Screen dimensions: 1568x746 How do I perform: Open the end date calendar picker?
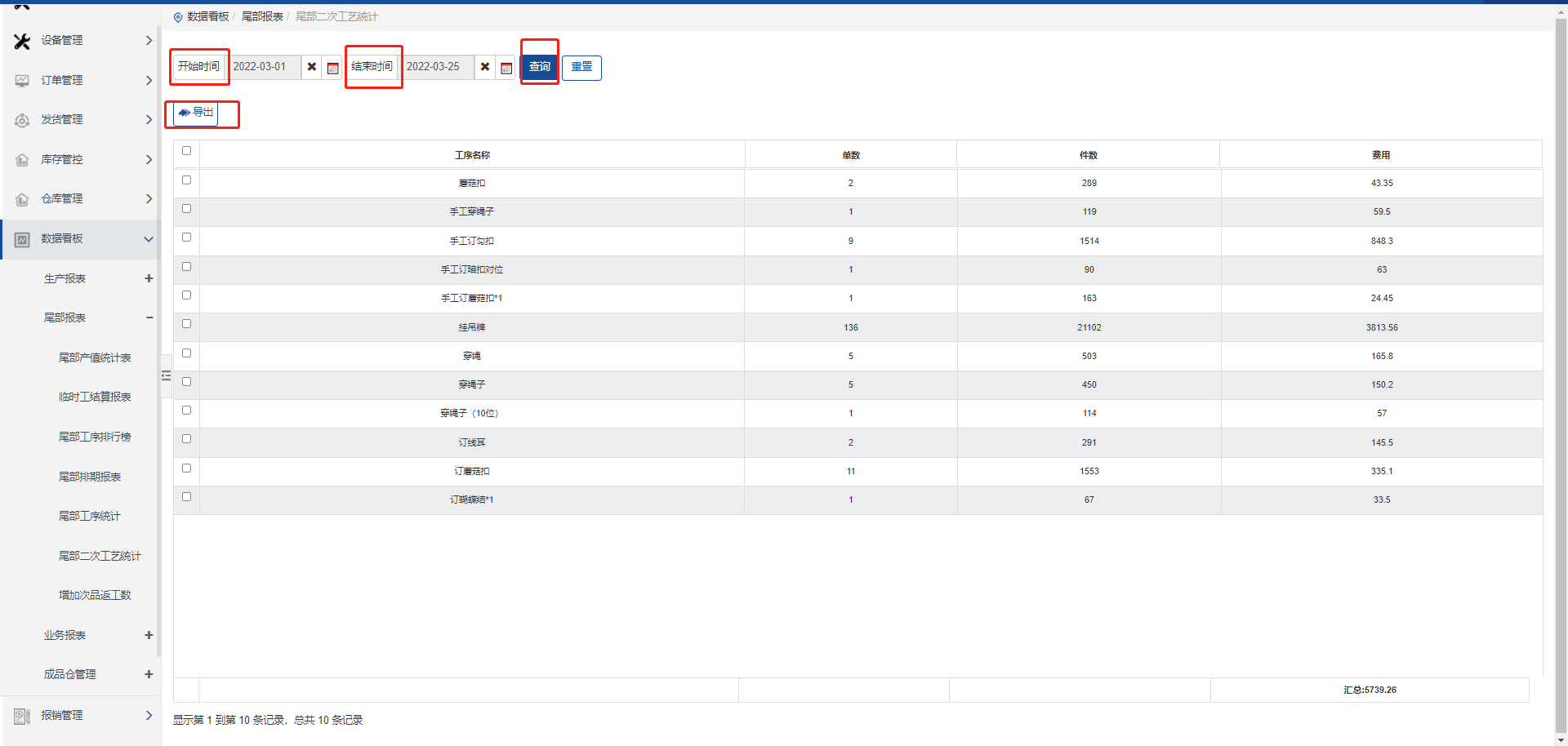pos(506,68)
